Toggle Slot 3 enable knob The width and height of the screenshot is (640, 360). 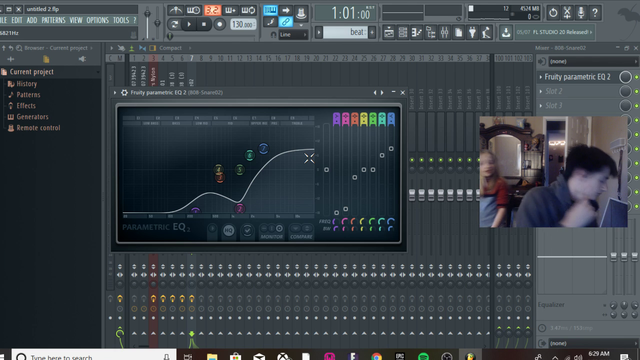pos(625,106)
